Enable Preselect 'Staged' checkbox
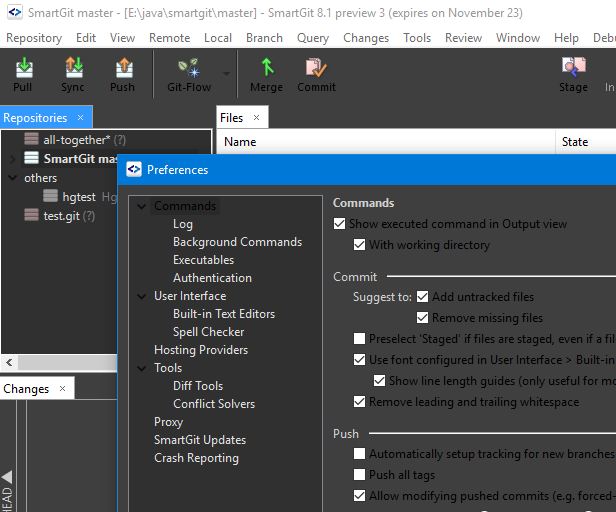 359,339
